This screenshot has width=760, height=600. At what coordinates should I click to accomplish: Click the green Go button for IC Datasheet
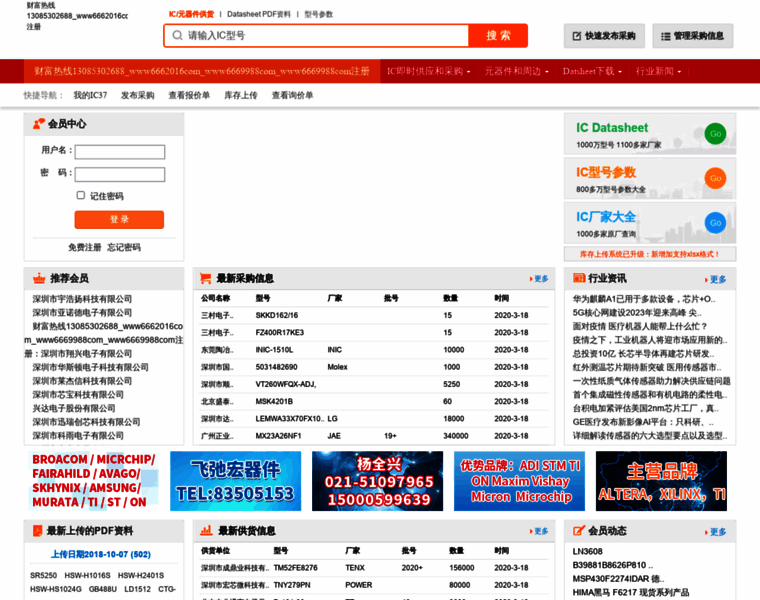715,134
